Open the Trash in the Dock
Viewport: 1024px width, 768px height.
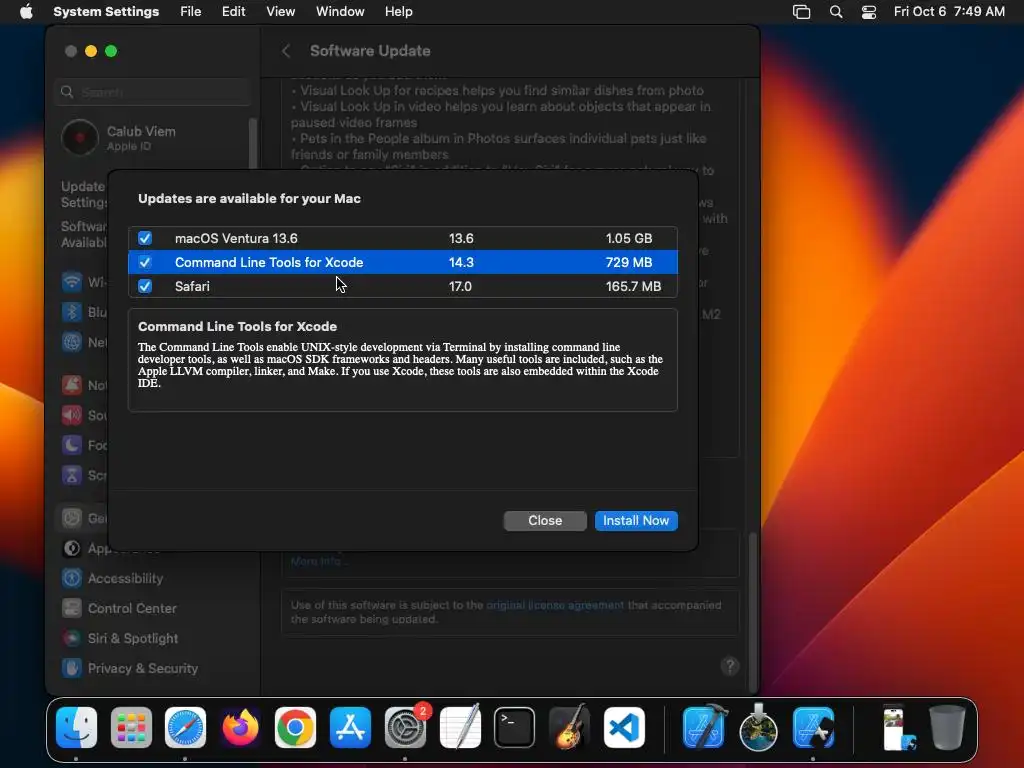tap(948, 728)
